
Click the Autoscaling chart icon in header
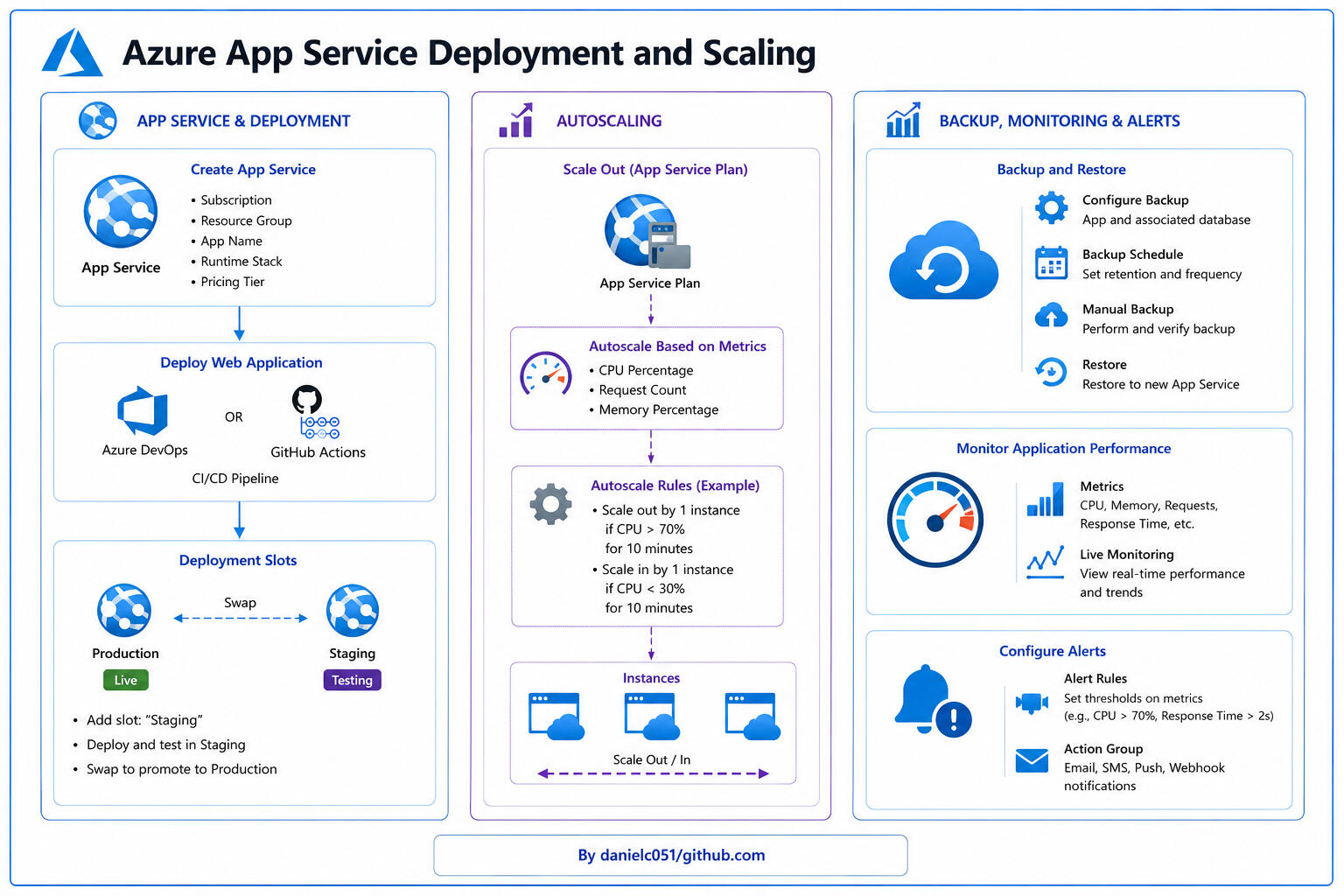coord(516,120)
